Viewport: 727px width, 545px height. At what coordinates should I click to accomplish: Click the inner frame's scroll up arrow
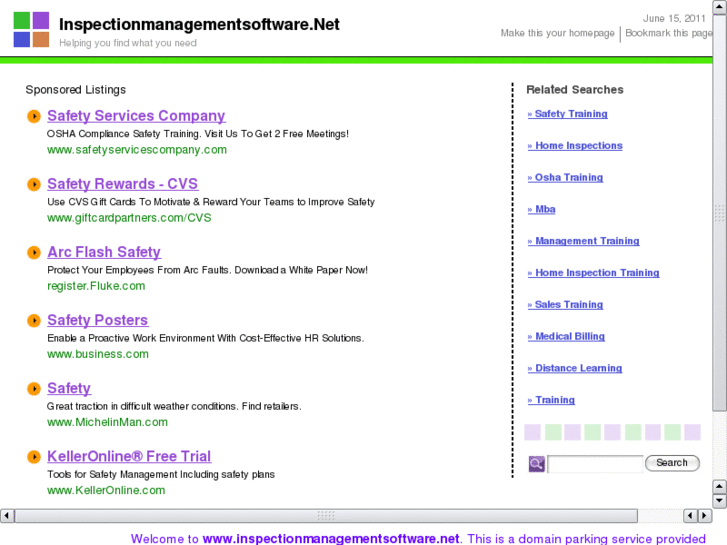point(719,487)
